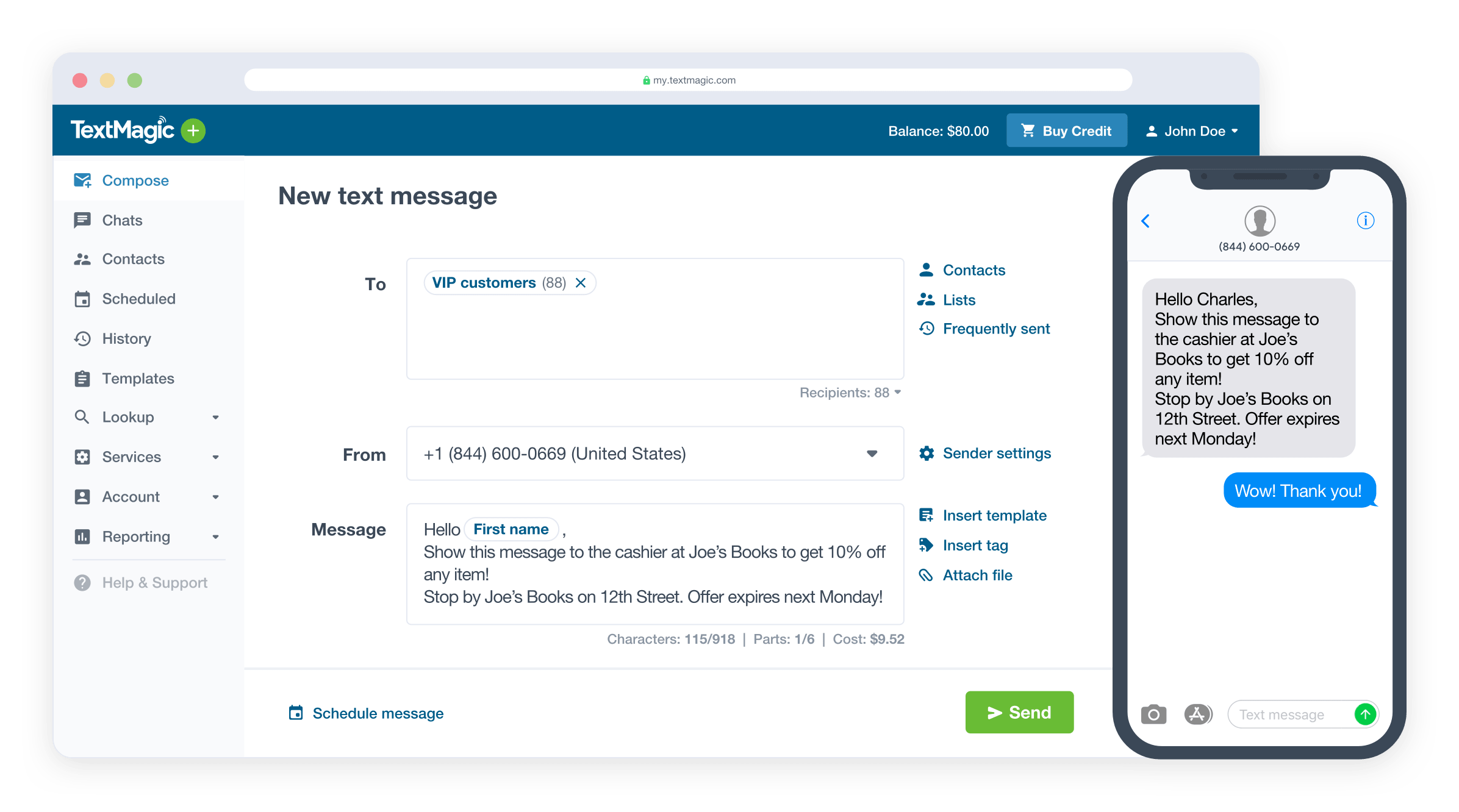1459x812 pixels.
Task: Click the Buy Credit button
Action: 1066,130
